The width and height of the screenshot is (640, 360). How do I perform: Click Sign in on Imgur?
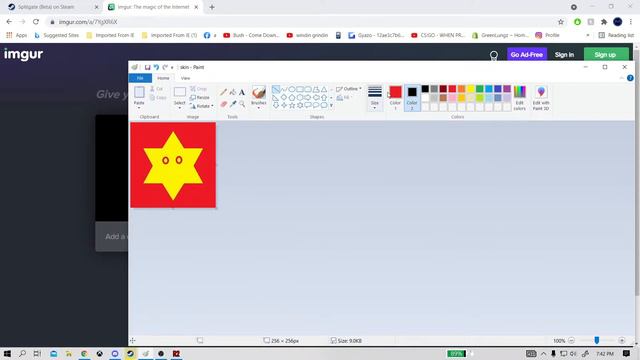(564, 55)
